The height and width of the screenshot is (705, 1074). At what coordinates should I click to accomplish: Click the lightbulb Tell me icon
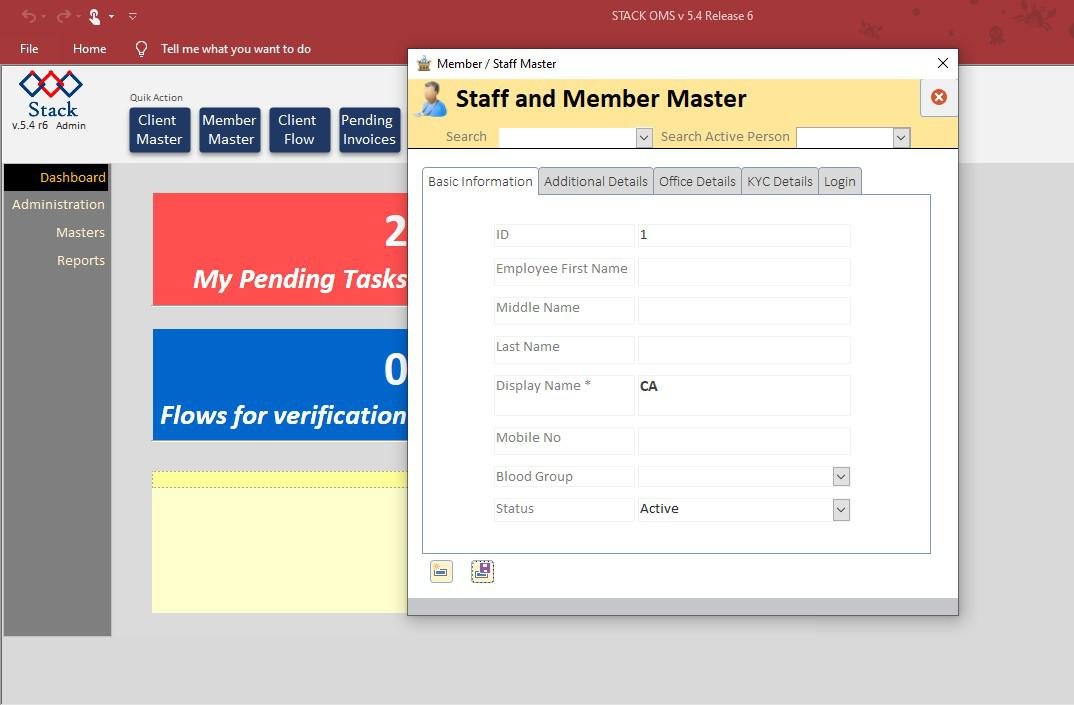[x=141, y=49]
